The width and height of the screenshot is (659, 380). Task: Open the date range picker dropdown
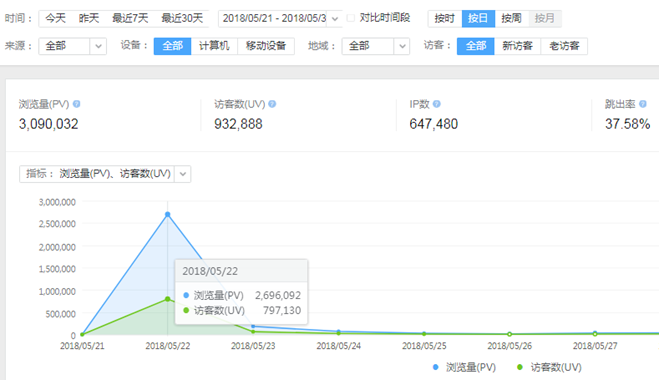[x=335, y=19]
